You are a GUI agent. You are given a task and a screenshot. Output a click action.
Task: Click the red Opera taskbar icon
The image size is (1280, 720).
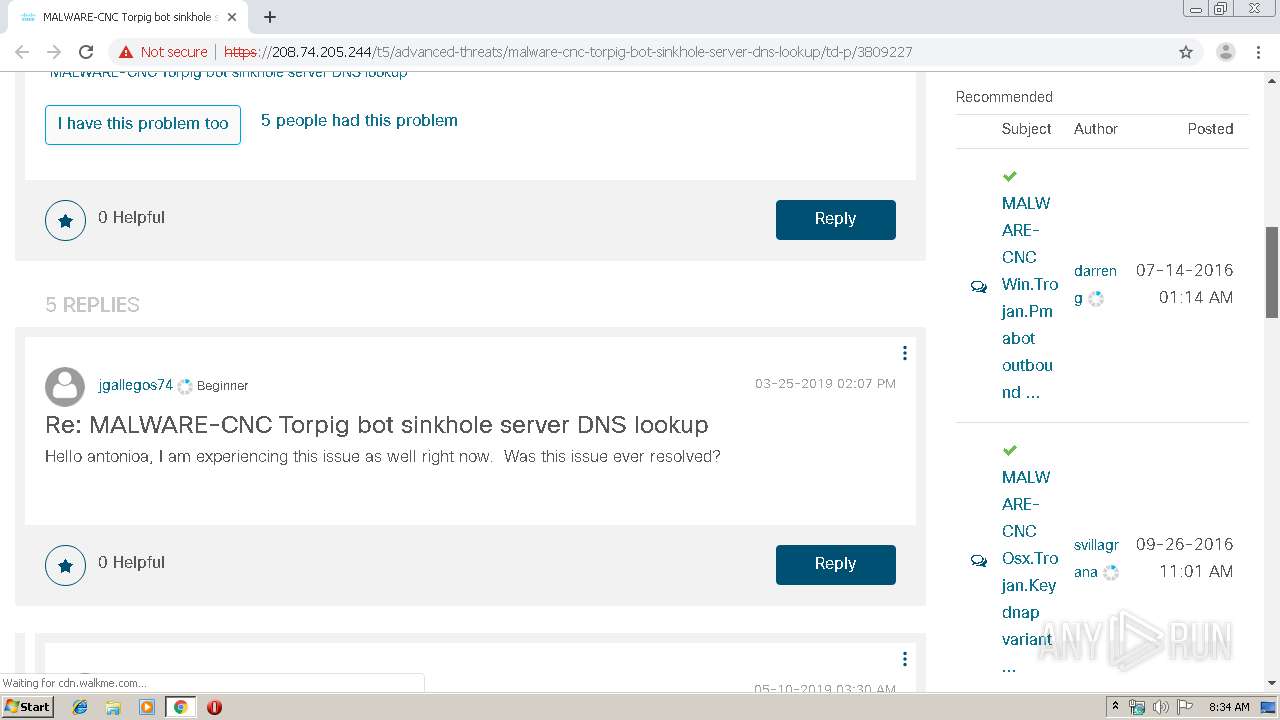214,707
